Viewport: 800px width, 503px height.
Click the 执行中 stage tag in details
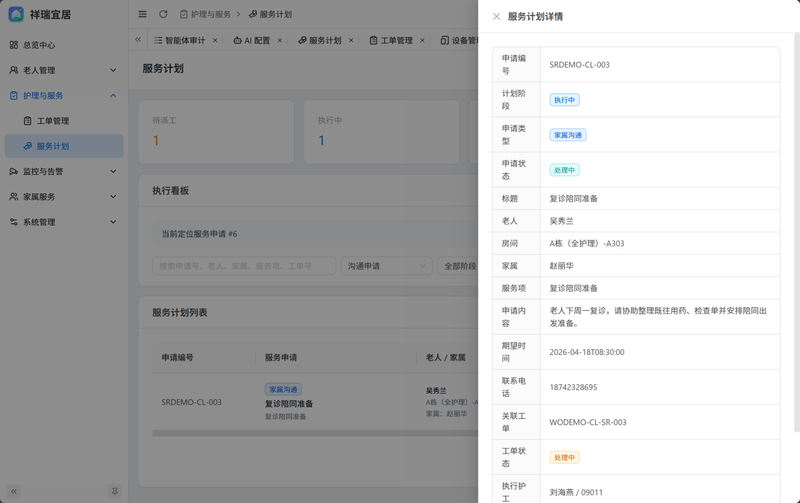[564, 100]
